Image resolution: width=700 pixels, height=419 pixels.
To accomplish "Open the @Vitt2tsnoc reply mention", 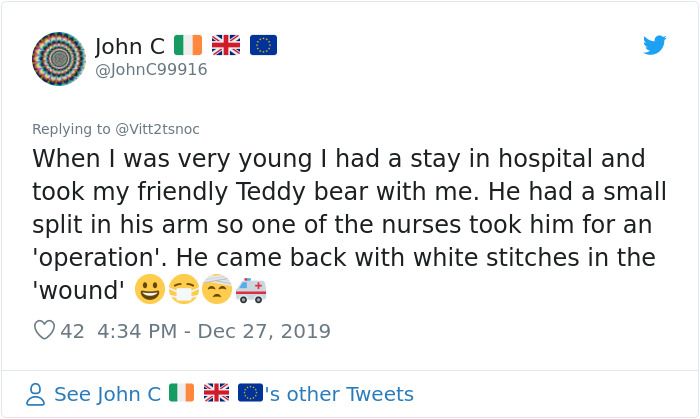I will (x=158, y=129).
